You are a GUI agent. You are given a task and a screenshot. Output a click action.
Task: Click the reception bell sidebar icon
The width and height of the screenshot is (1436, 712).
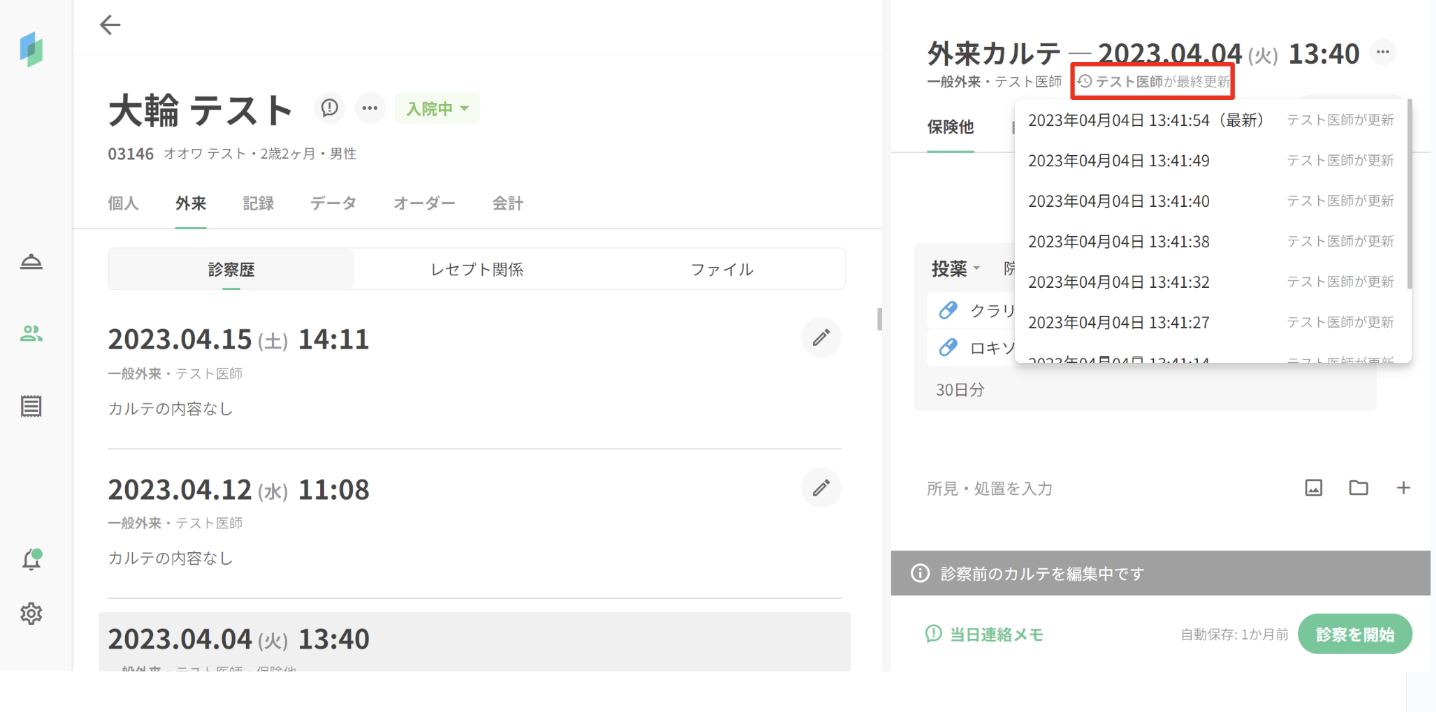(x=31, y=262)
